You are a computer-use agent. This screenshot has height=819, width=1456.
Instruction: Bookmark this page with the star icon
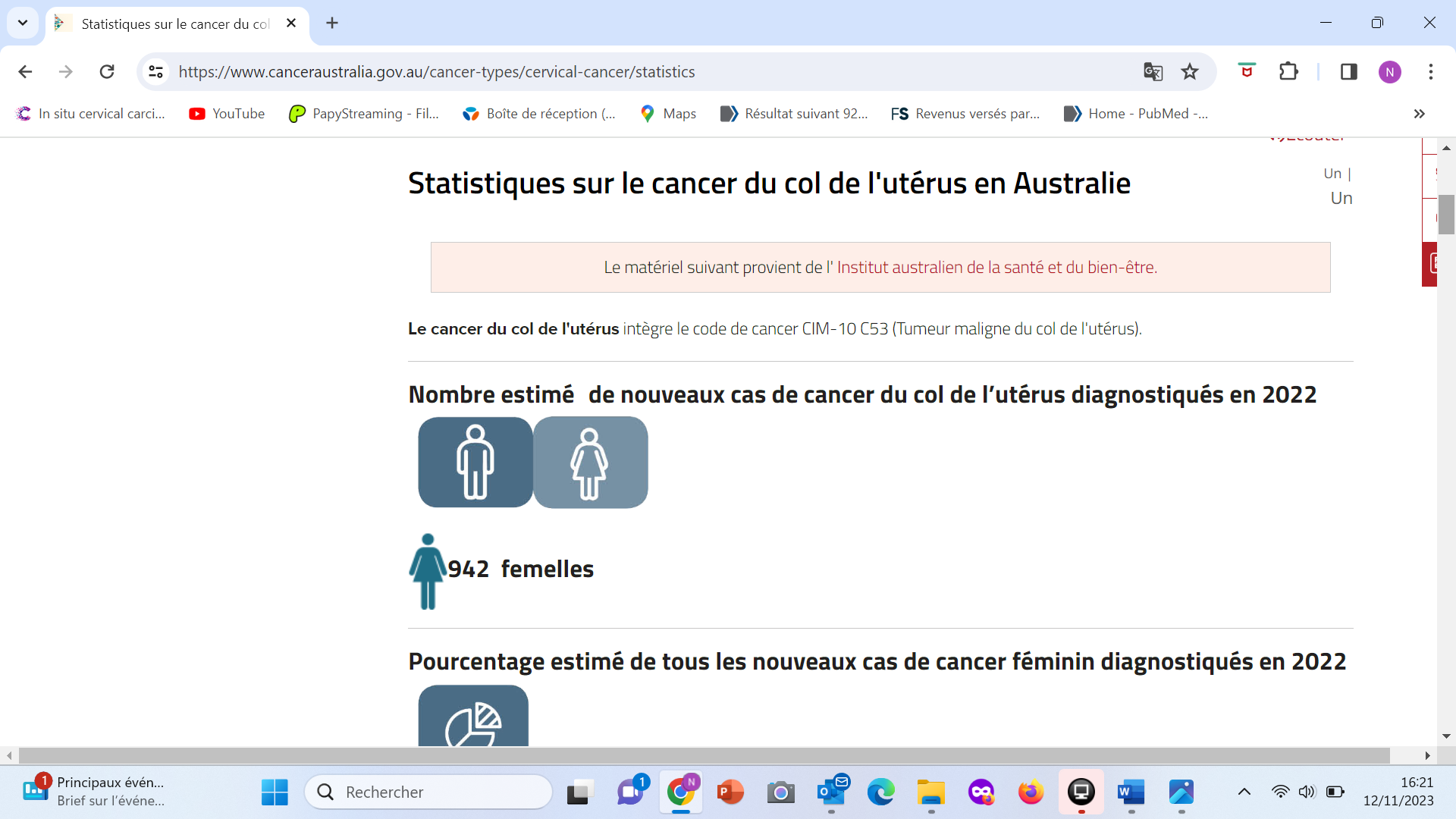(x=1190, y=72)
